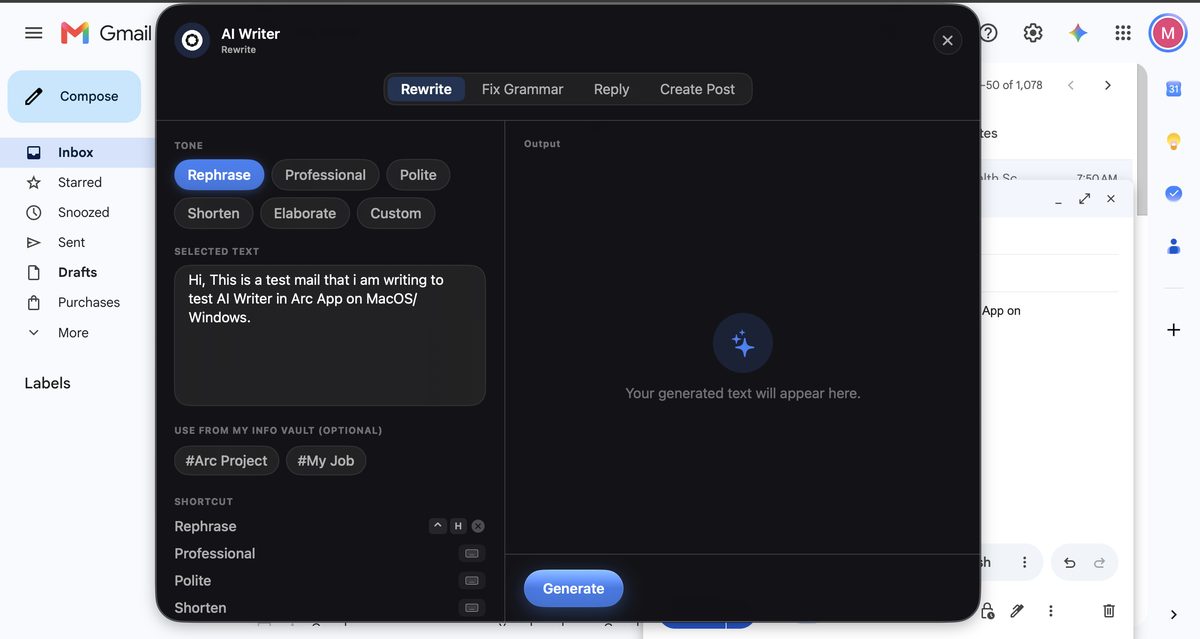This screenshot has width=1200, height=639.
Task: Open Gmail main menu hamburger icon
Action: point(34,33)
